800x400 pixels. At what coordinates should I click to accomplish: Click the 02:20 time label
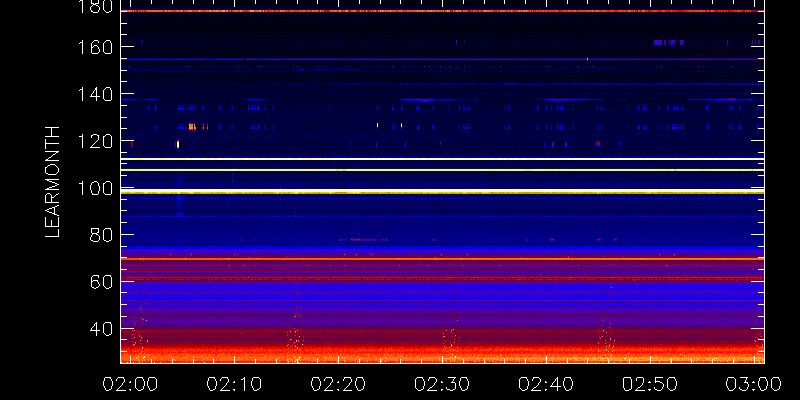click(338, 384)
